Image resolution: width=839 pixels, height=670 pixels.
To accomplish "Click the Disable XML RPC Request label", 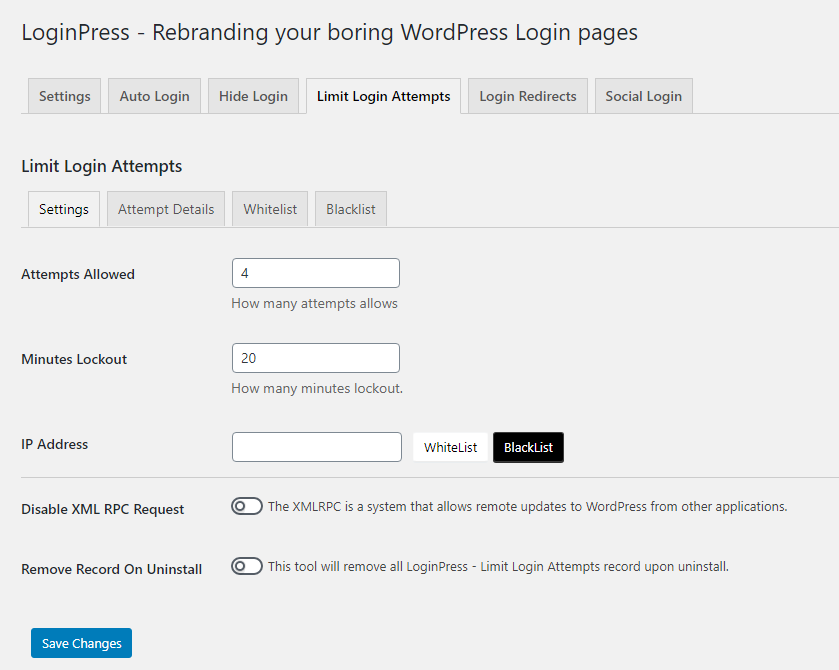I will tap(102, 509).
